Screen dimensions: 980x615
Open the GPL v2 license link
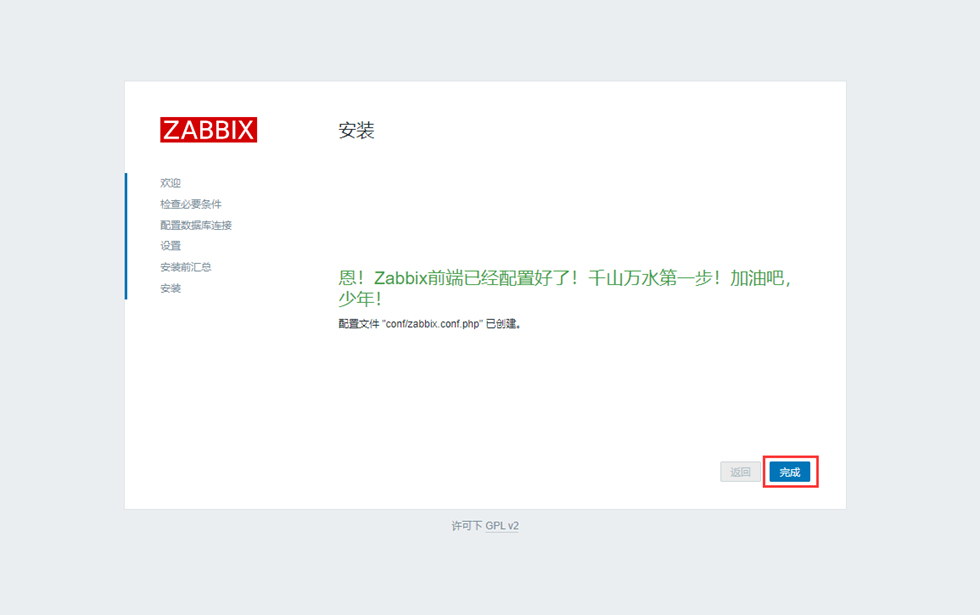click(x=502, y=526)
